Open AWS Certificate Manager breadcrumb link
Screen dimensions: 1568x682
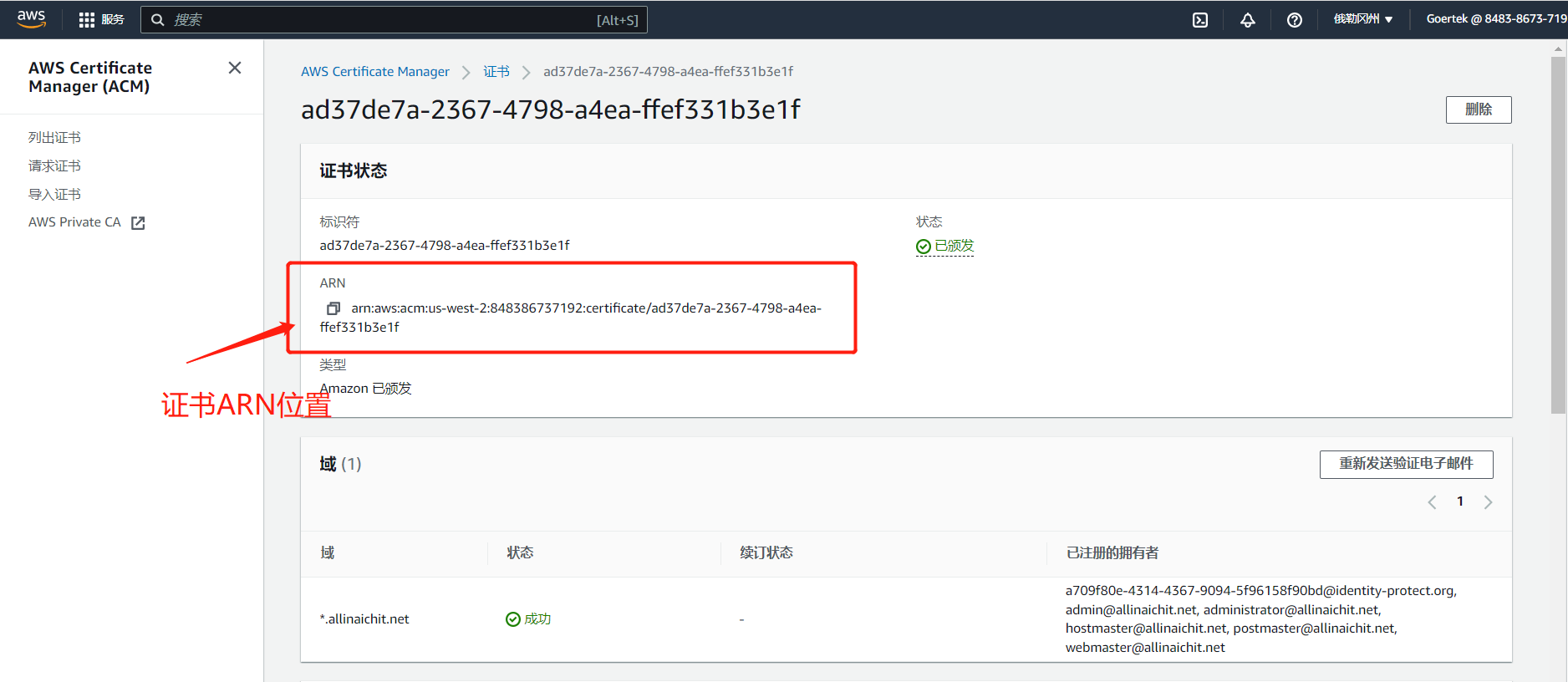point(374,72)
